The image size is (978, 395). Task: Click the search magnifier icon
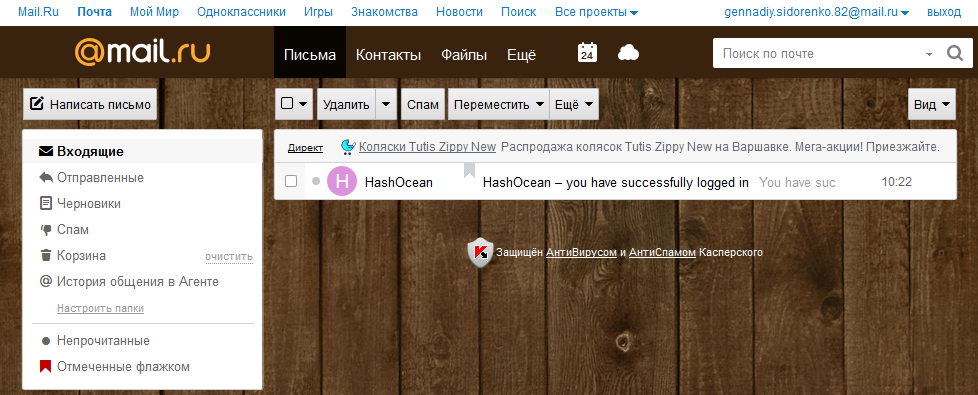click(955, 53)
